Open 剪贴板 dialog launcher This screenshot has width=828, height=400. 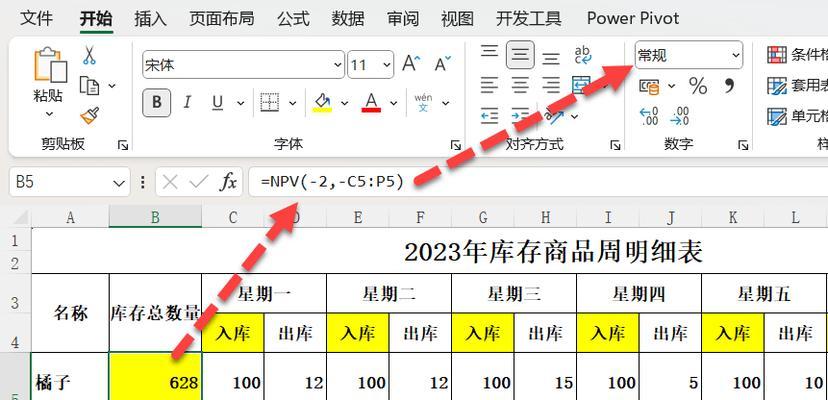pos(123,145)
